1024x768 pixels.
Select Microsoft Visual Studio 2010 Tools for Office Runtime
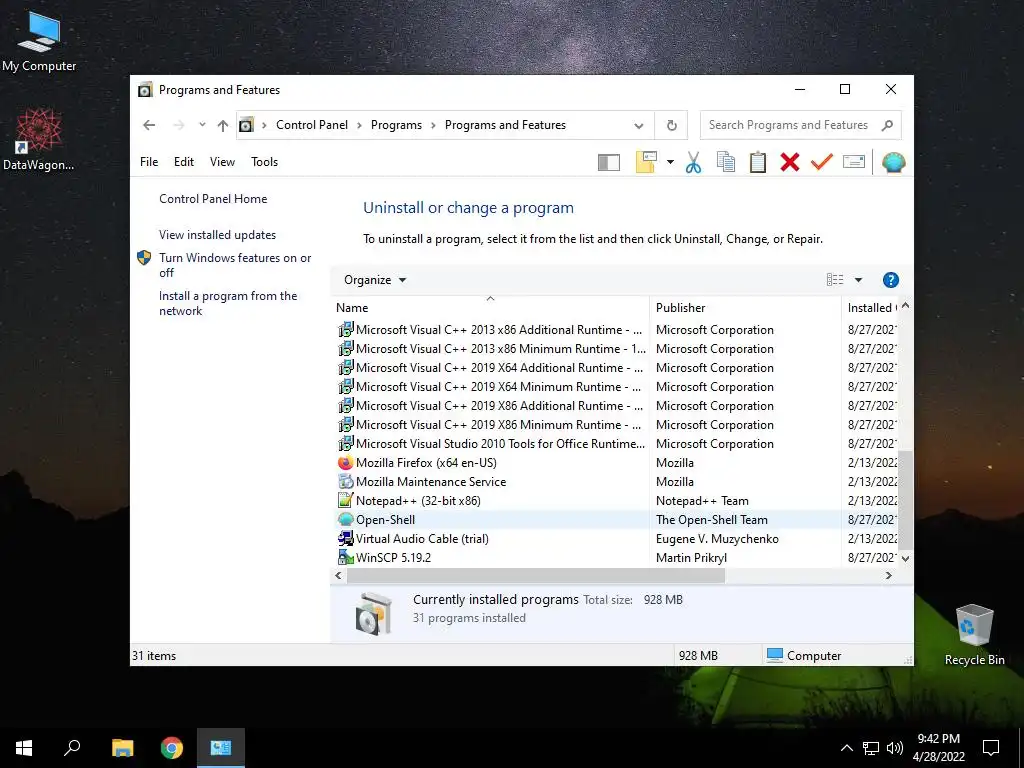tap(616, 443)
